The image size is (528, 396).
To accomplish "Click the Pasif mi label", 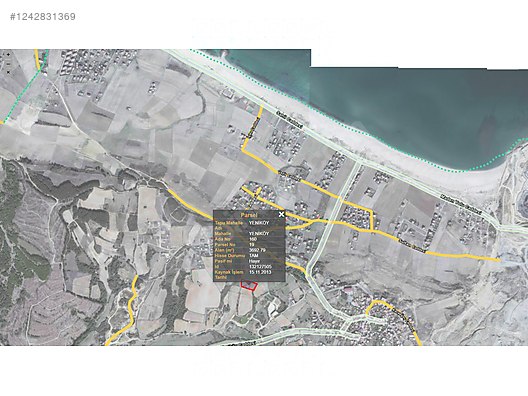I will (x=223, y=261).
